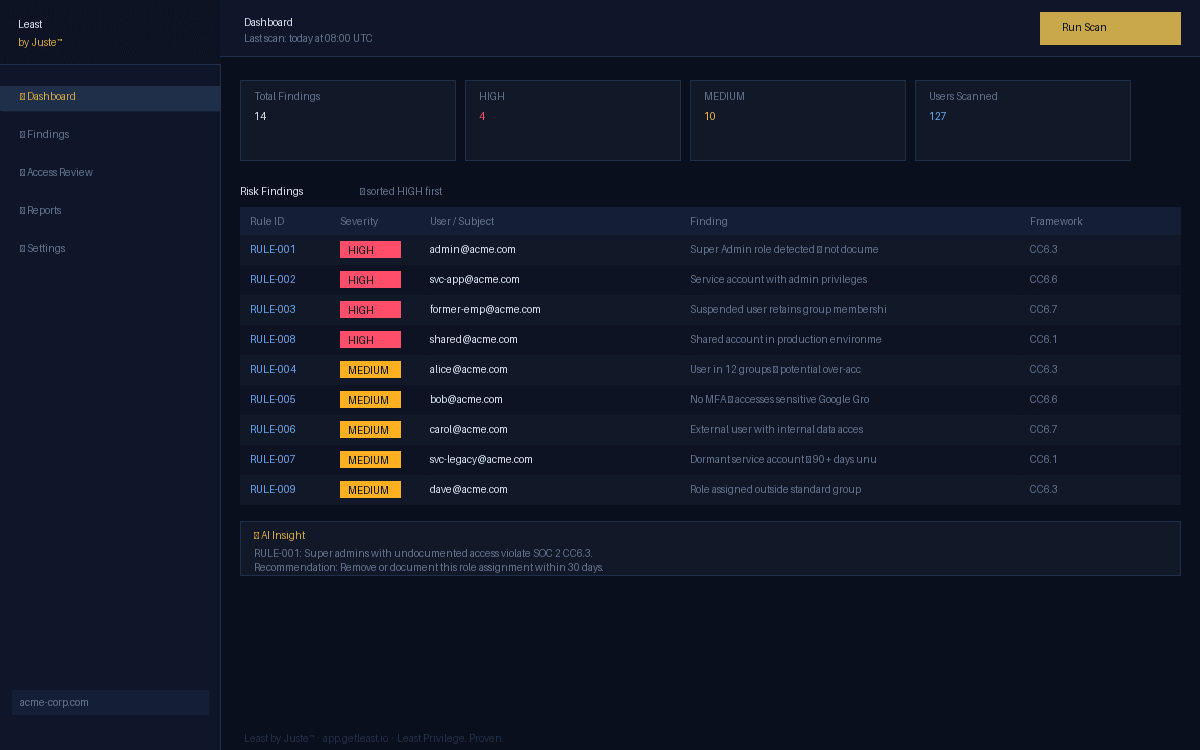Click the Least logo text
The image size is (1200, 750).
click(30, 24)
